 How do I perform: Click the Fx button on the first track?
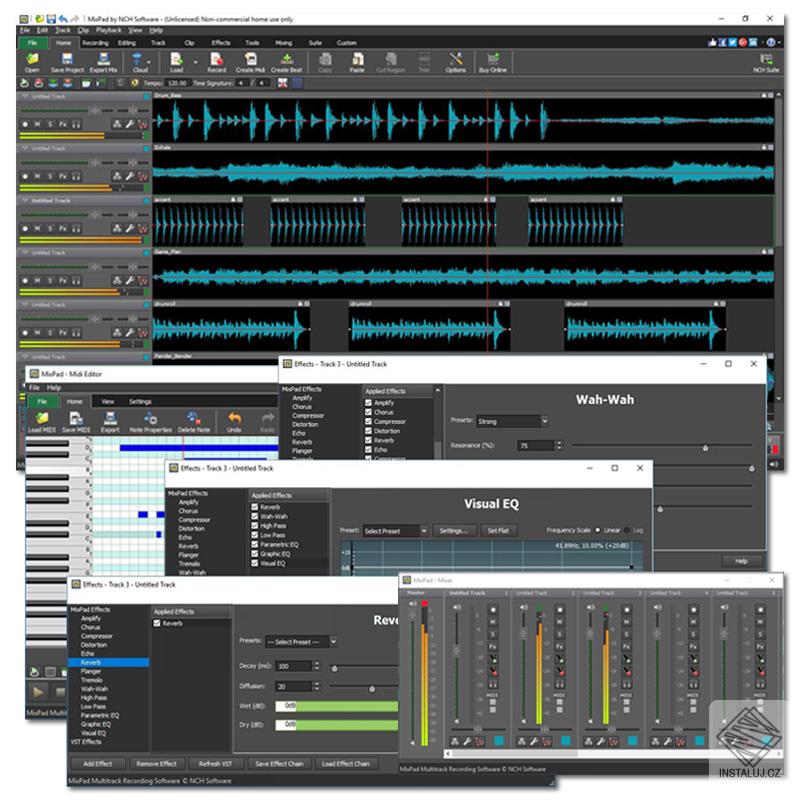point(63,124)
